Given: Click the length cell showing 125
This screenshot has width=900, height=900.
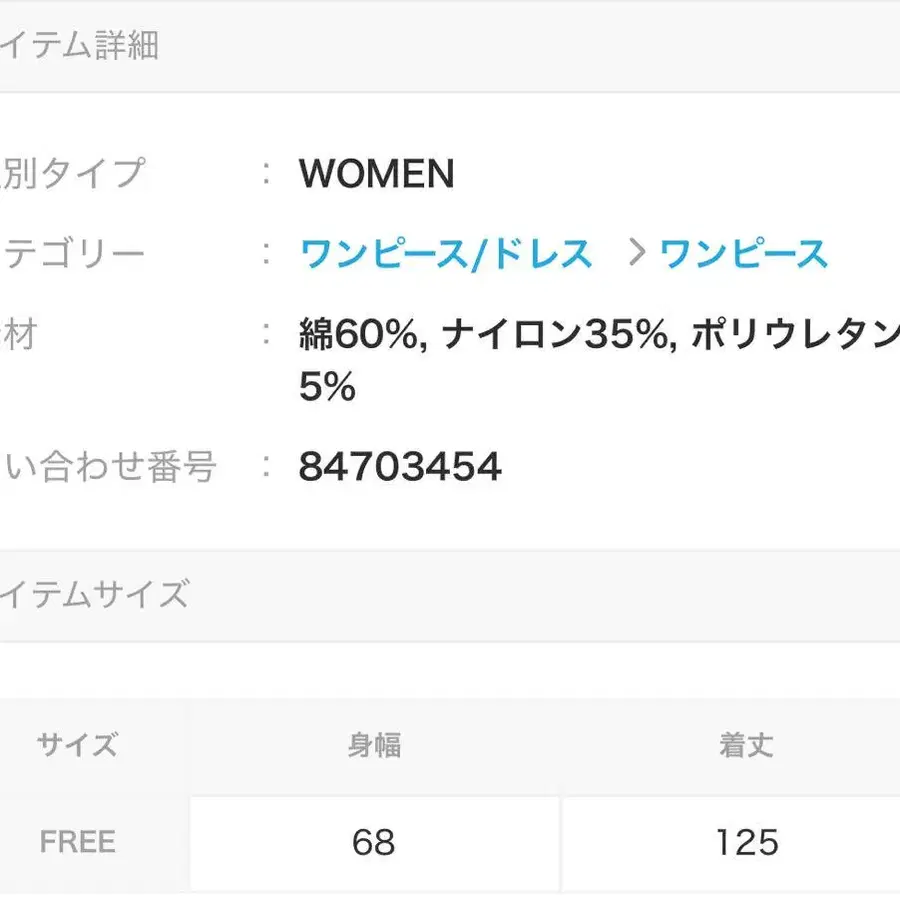Looking at the screenshot, I should (732, 843).
